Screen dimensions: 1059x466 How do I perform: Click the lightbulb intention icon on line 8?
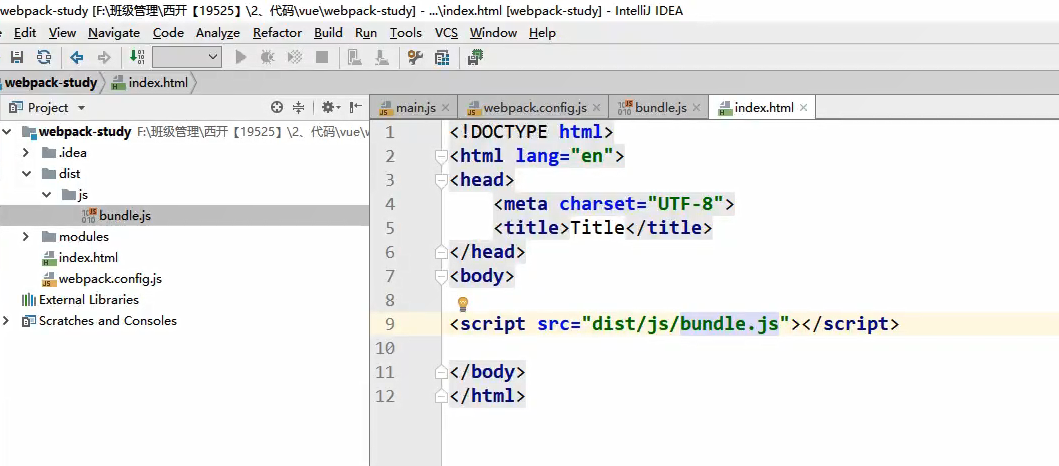[463, 303]
